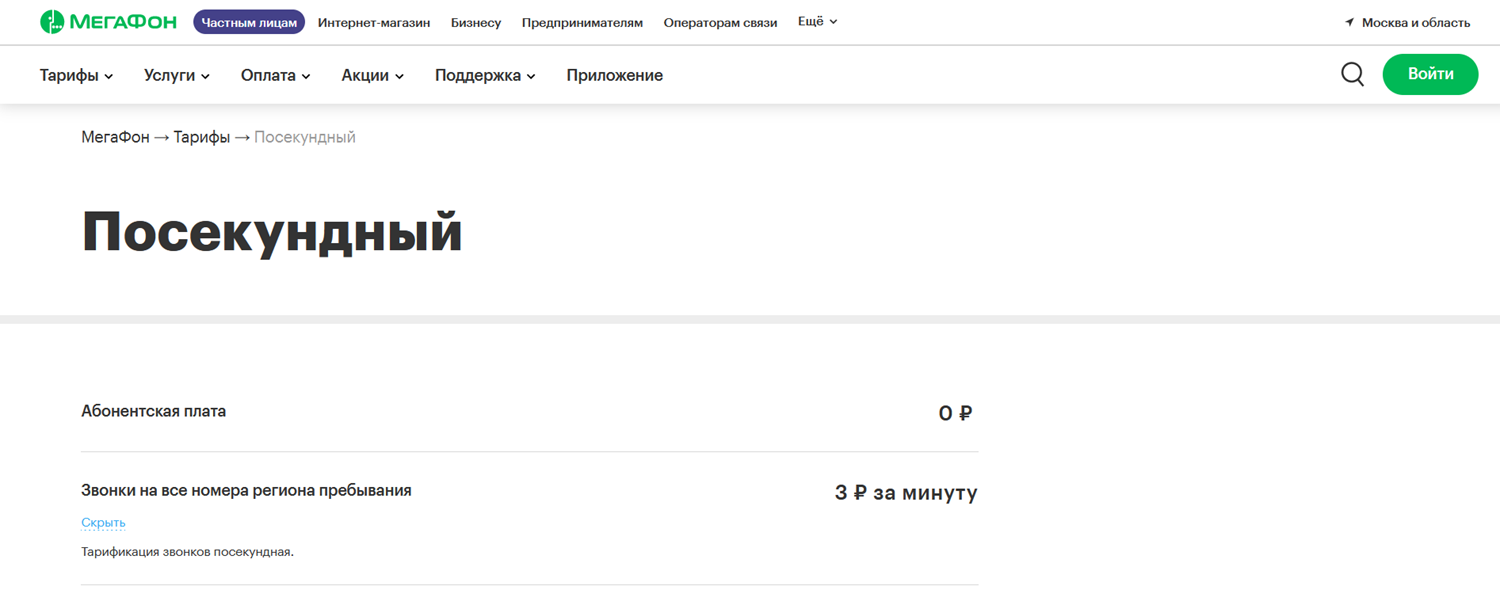Open the Предпринимателям section

point(582,22)
